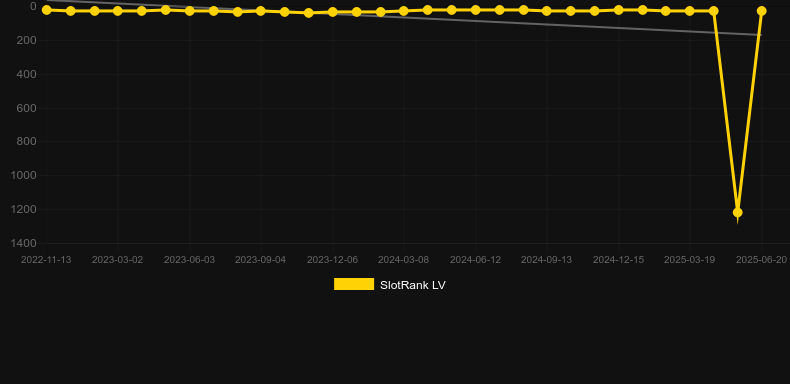This screenshot has height=384, width=790.
Task: Pick the data point above 2024-12-15
Action: coord(618,10)
